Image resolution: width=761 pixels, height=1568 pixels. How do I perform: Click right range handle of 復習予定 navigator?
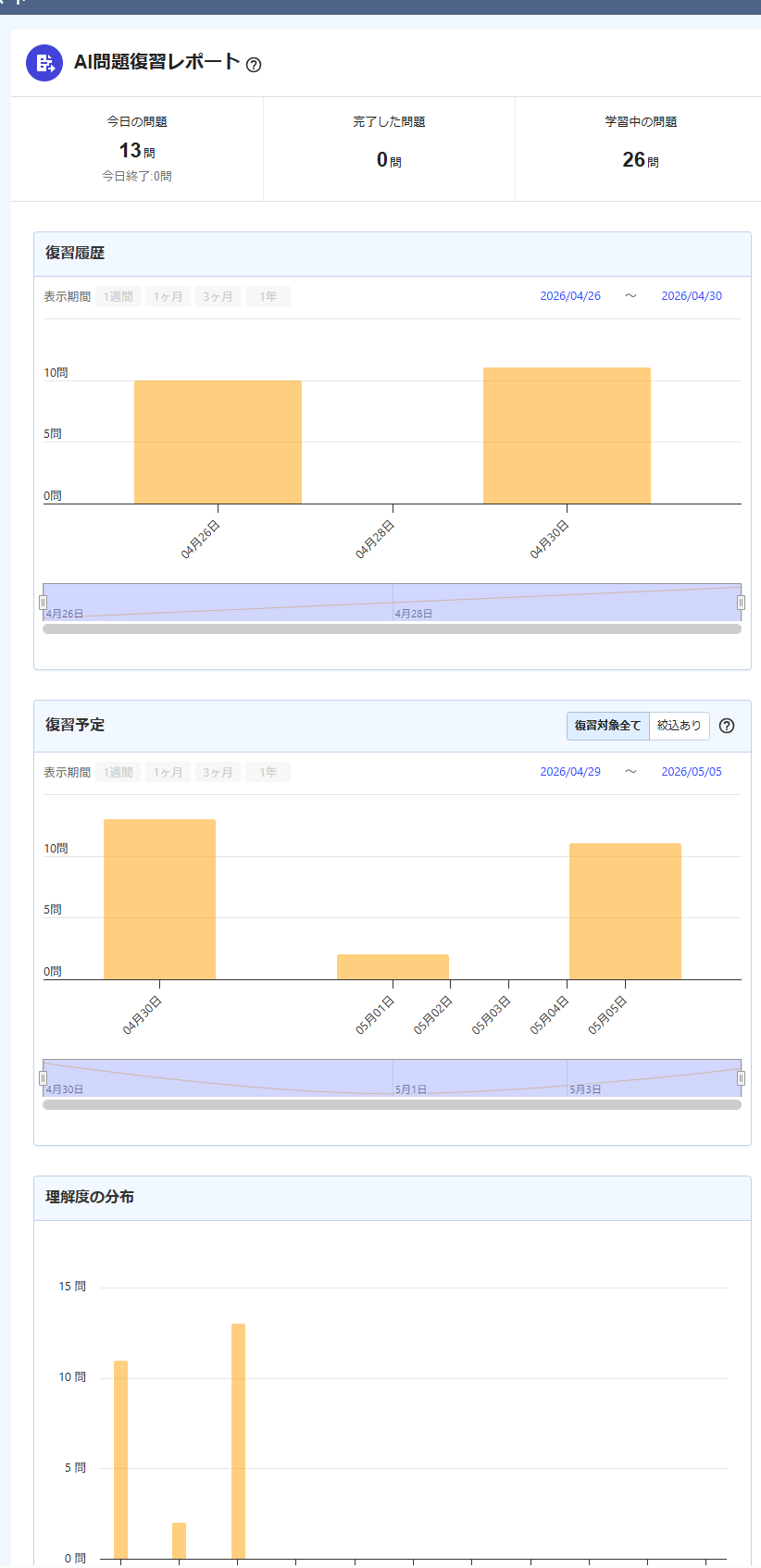pos(741,1078)
